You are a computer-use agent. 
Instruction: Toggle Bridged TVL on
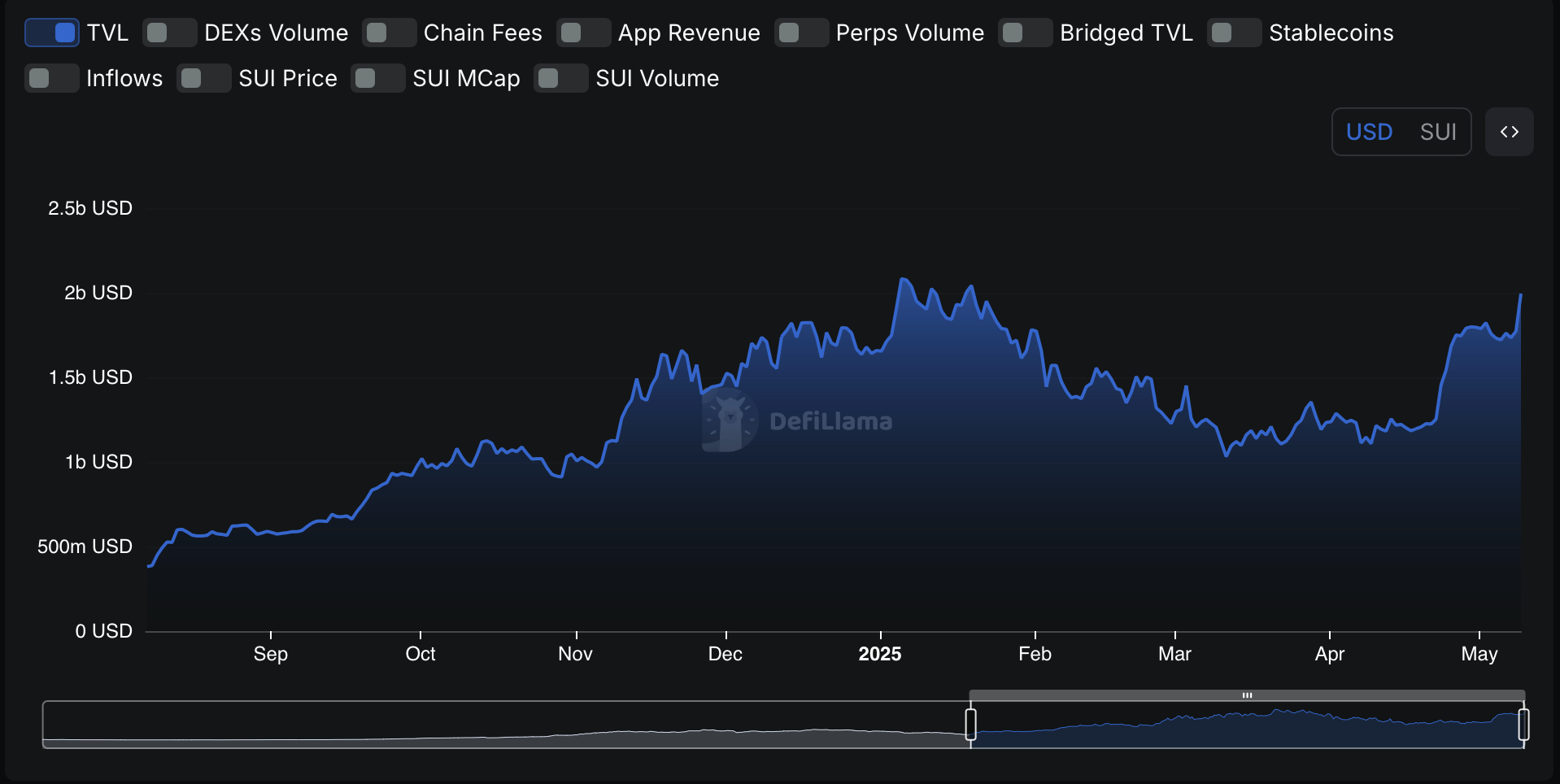[x=1026, y=33]
